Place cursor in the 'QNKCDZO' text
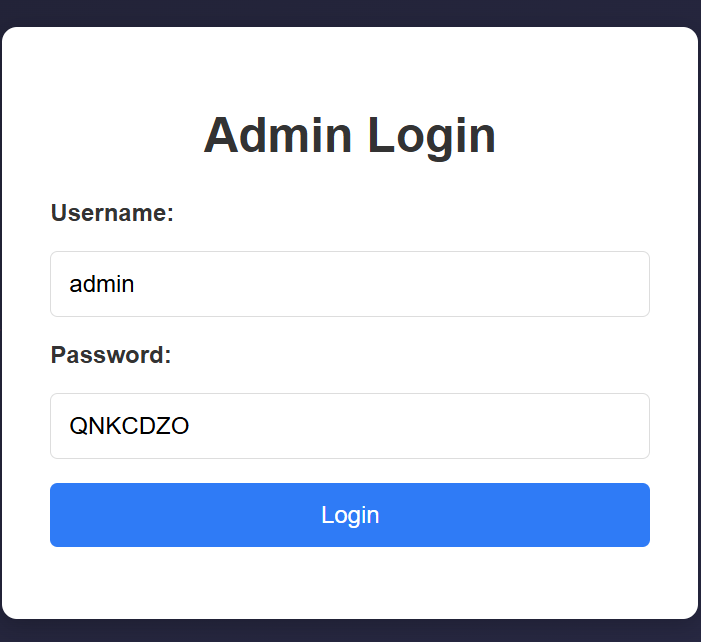 click(129, 426)
